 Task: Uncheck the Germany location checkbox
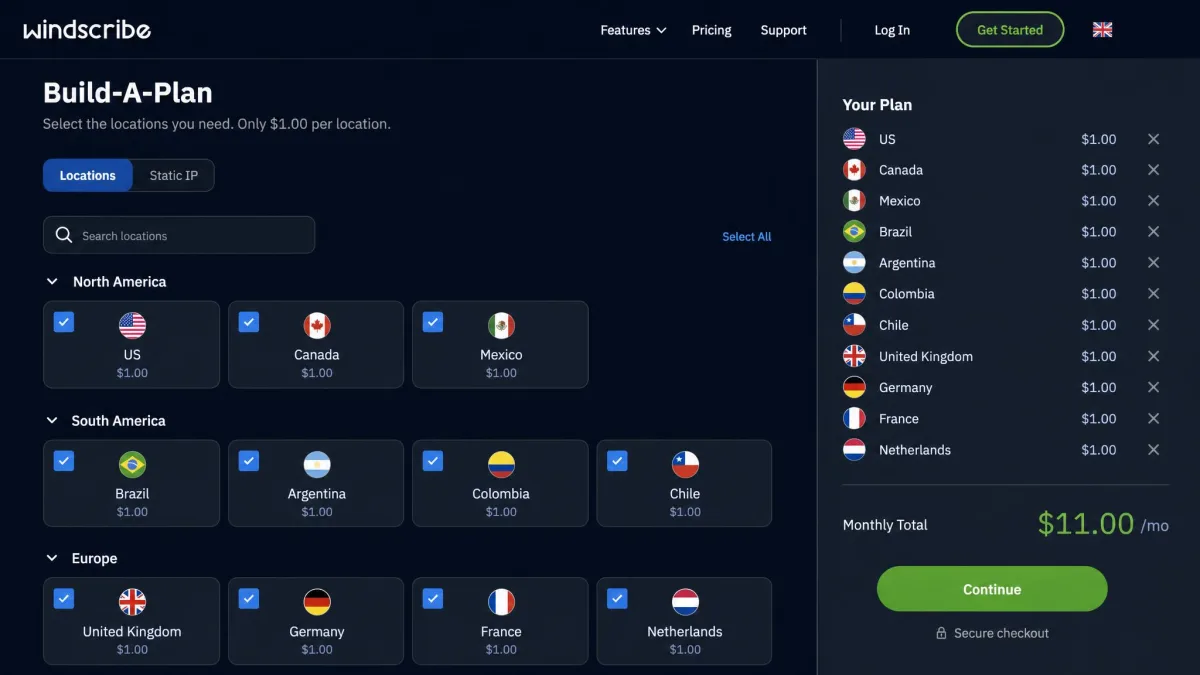coord(249,598)
